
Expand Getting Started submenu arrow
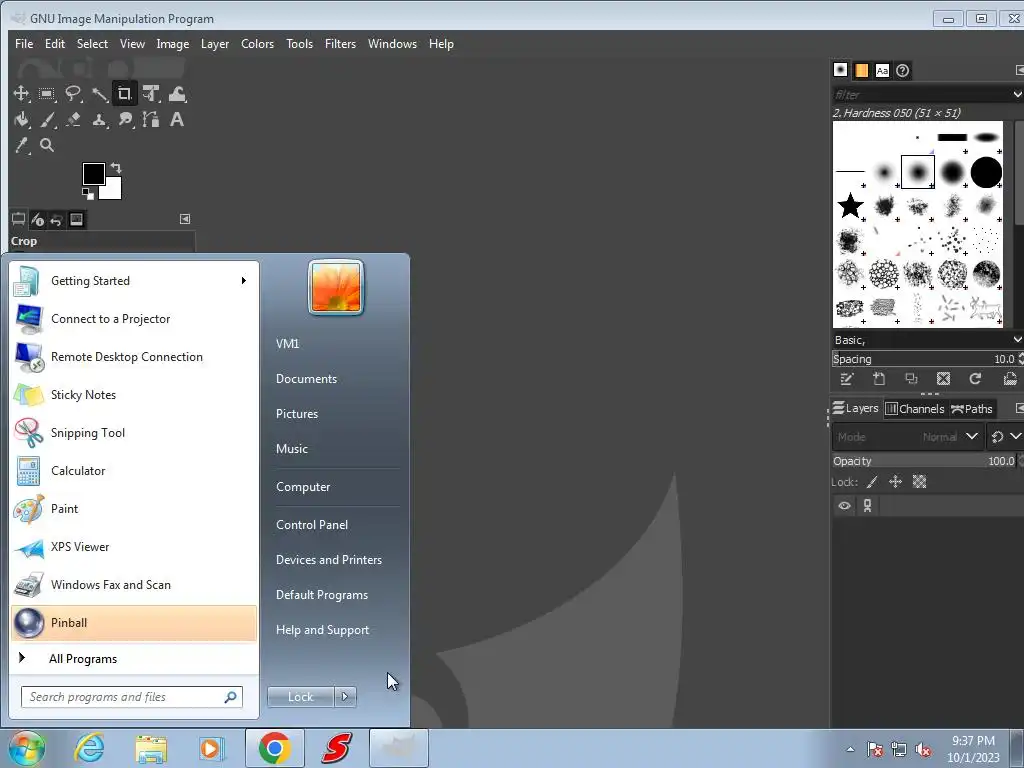[244, 281]
